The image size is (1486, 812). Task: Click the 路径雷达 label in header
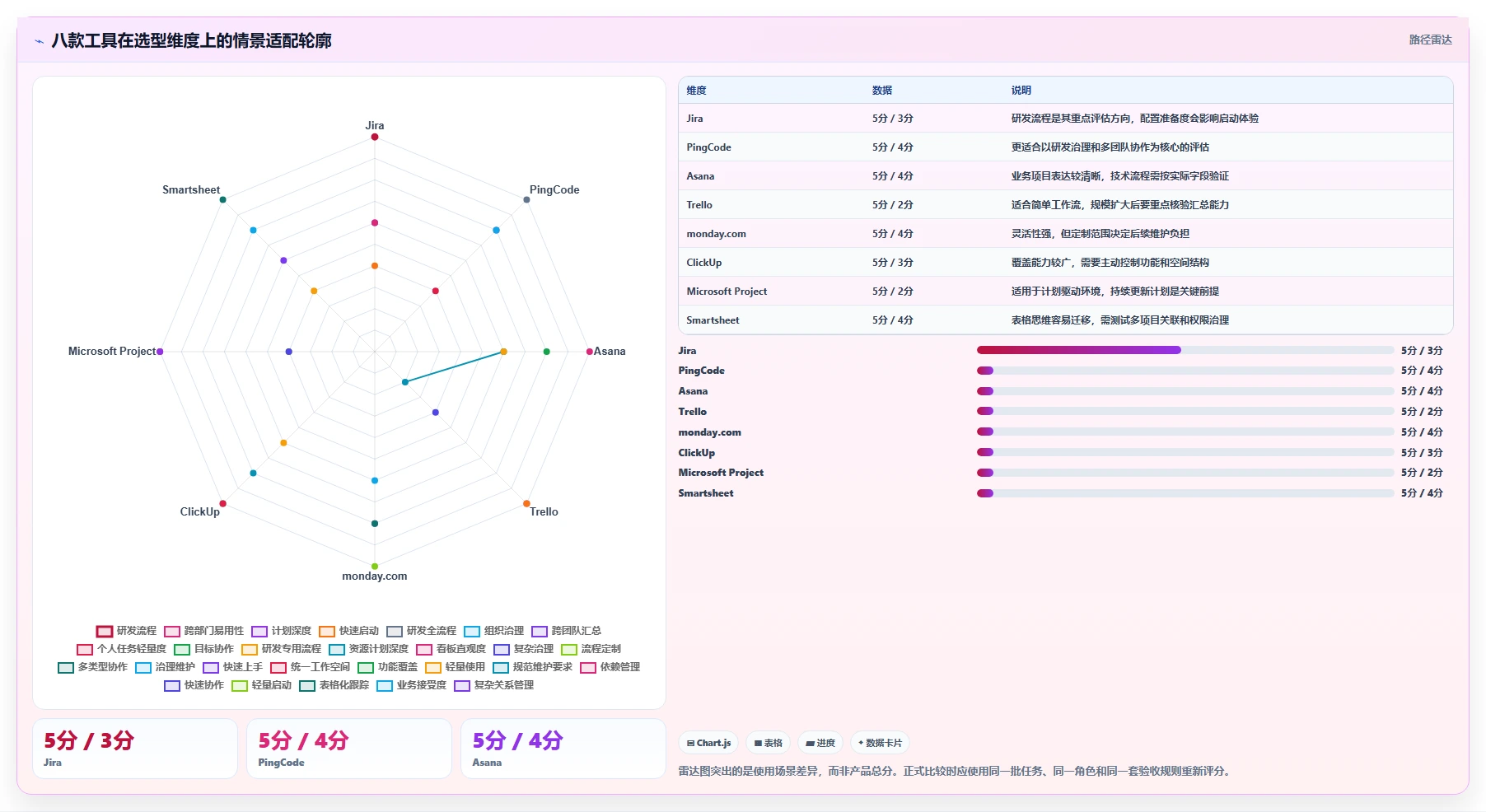[1430, 40]
